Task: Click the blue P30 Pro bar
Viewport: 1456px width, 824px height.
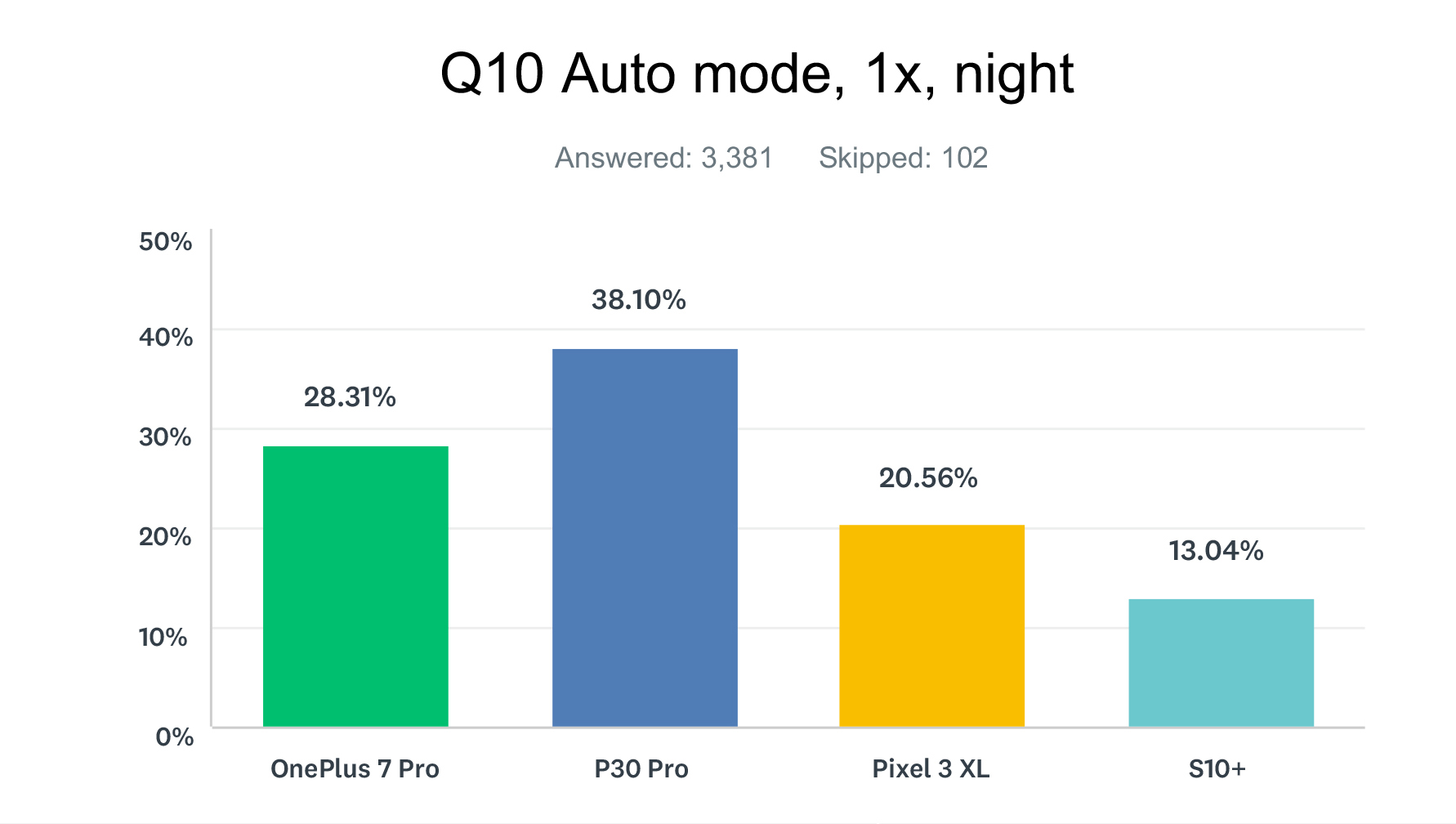Action: pos(645,538)
